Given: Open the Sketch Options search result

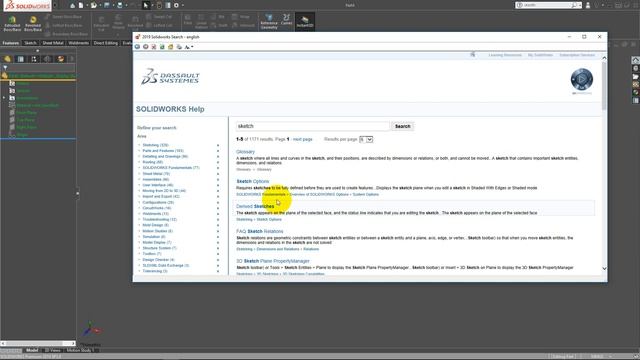Looking at the screenshot, I should (253, 181).
